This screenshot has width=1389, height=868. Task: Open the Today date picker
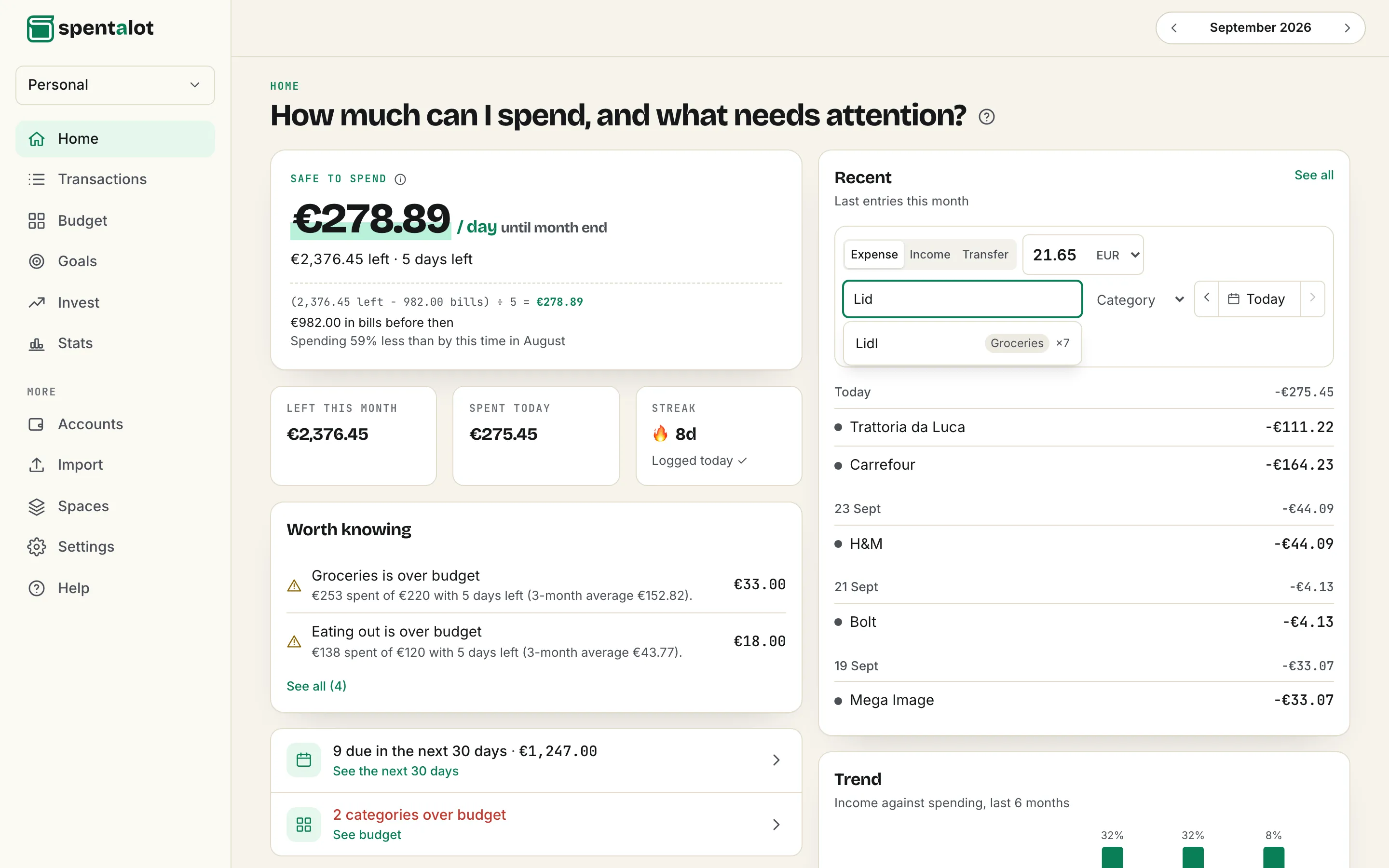tap(1259, 298)
